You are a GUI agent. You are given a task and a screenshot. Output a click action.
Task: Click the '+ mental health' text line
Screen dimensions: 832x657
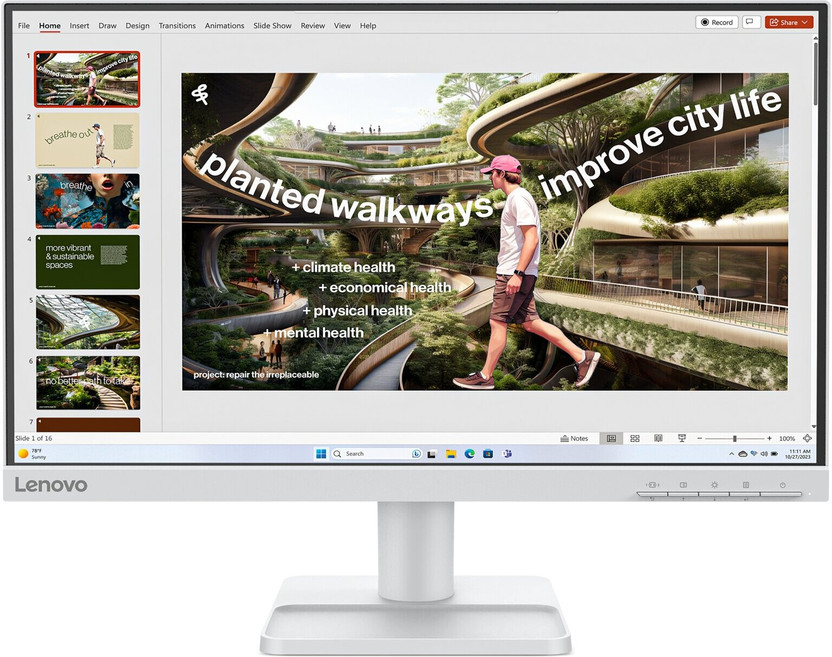point(314,333)
